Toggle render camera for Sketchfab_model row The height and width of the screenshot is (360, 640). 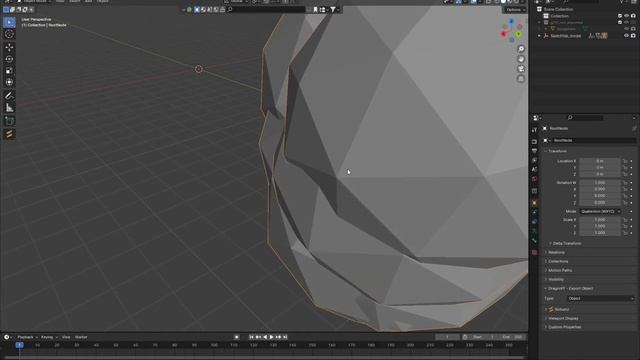(633, 36)
